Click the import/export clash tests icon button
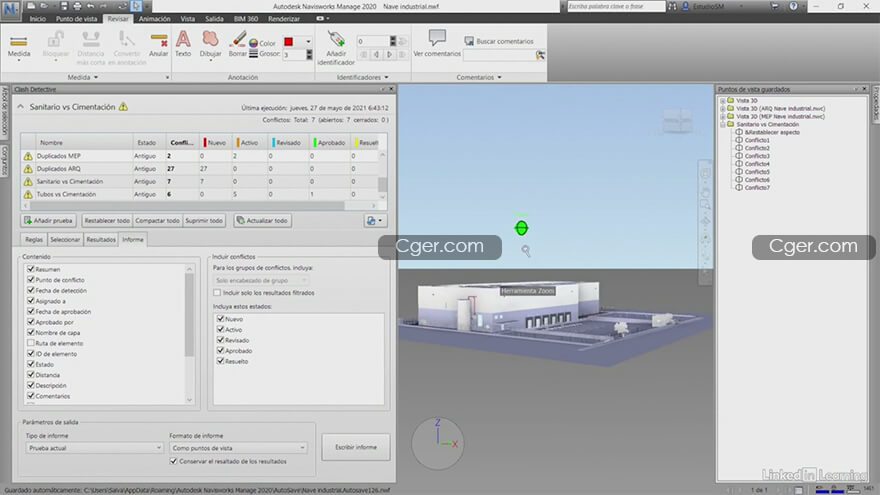 tap(374, 221)
